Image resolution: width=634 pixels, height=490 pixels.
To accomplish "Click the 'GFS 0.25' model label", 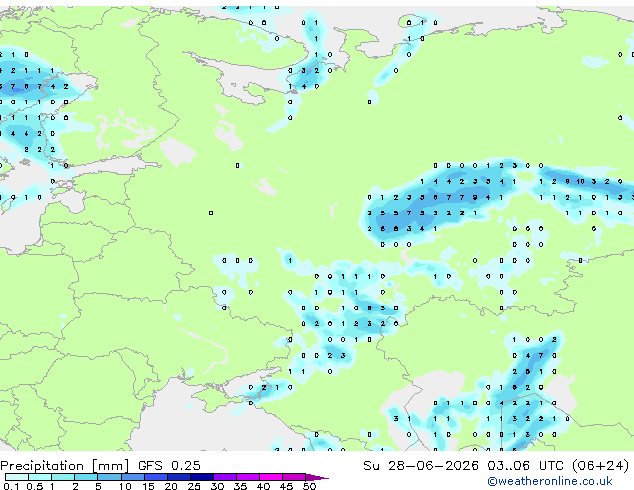I will point(169,466).
